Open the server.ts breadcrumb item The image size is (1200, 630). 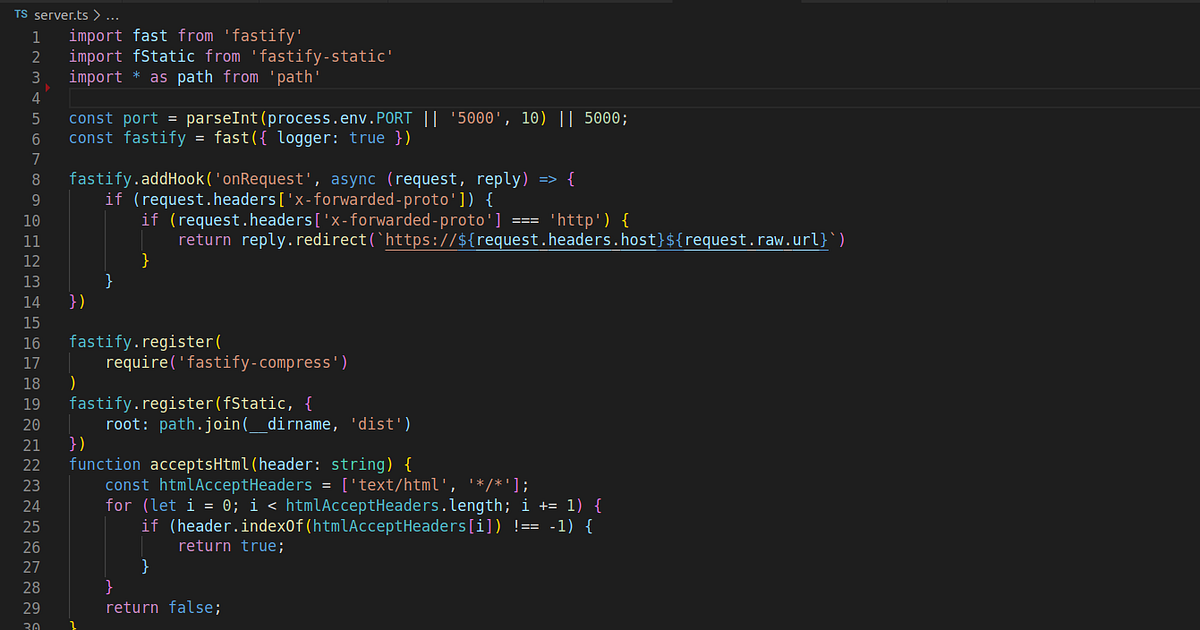tap(60, 14)
